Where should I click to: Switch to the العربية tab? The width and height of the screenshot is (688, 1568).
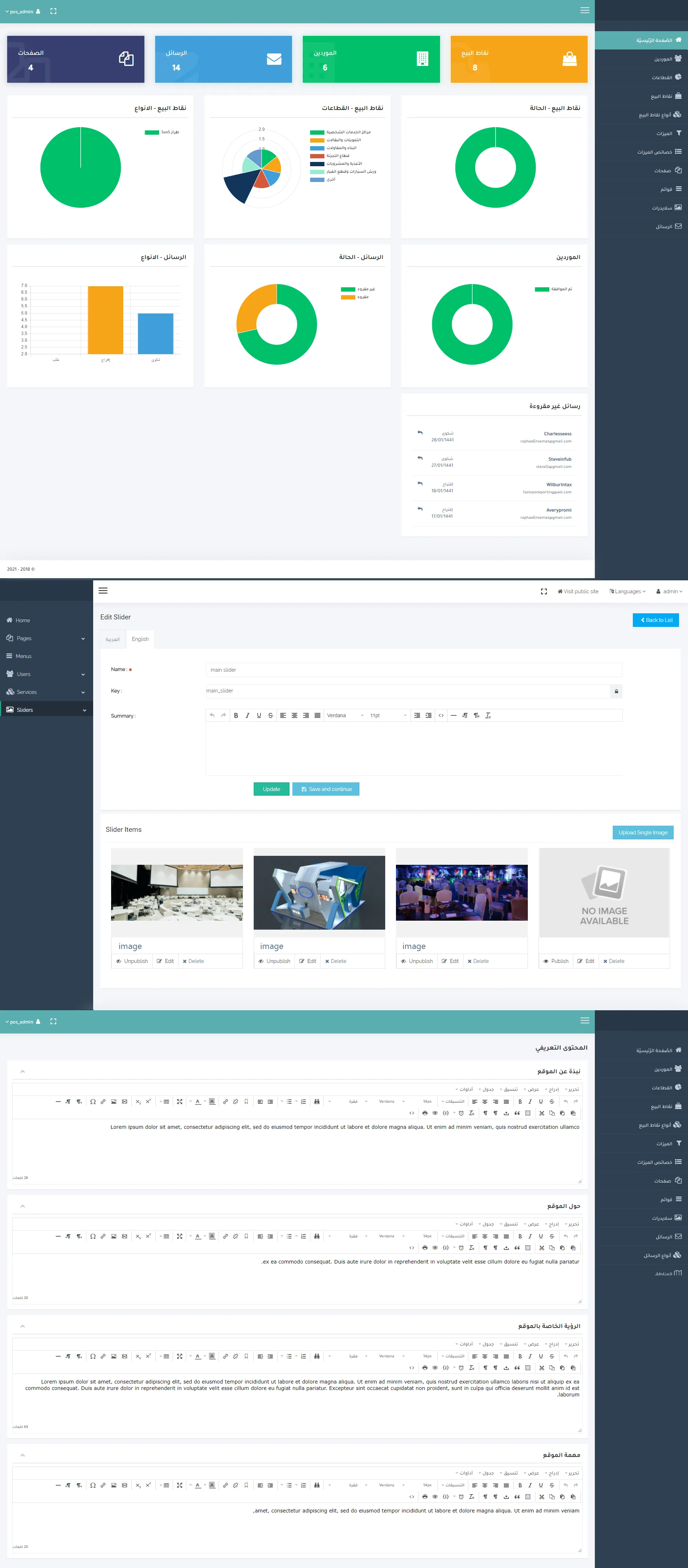tap(113, 639)
